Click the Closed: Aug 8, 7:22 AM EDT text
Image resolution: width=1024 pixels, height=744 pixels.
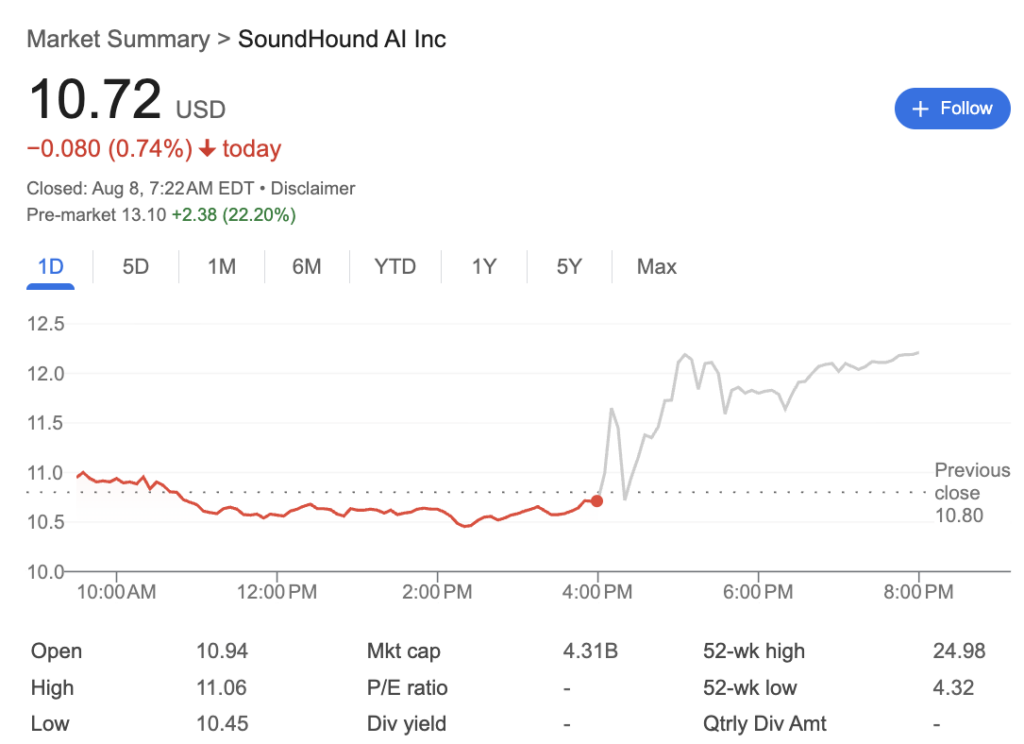[140, 188]
